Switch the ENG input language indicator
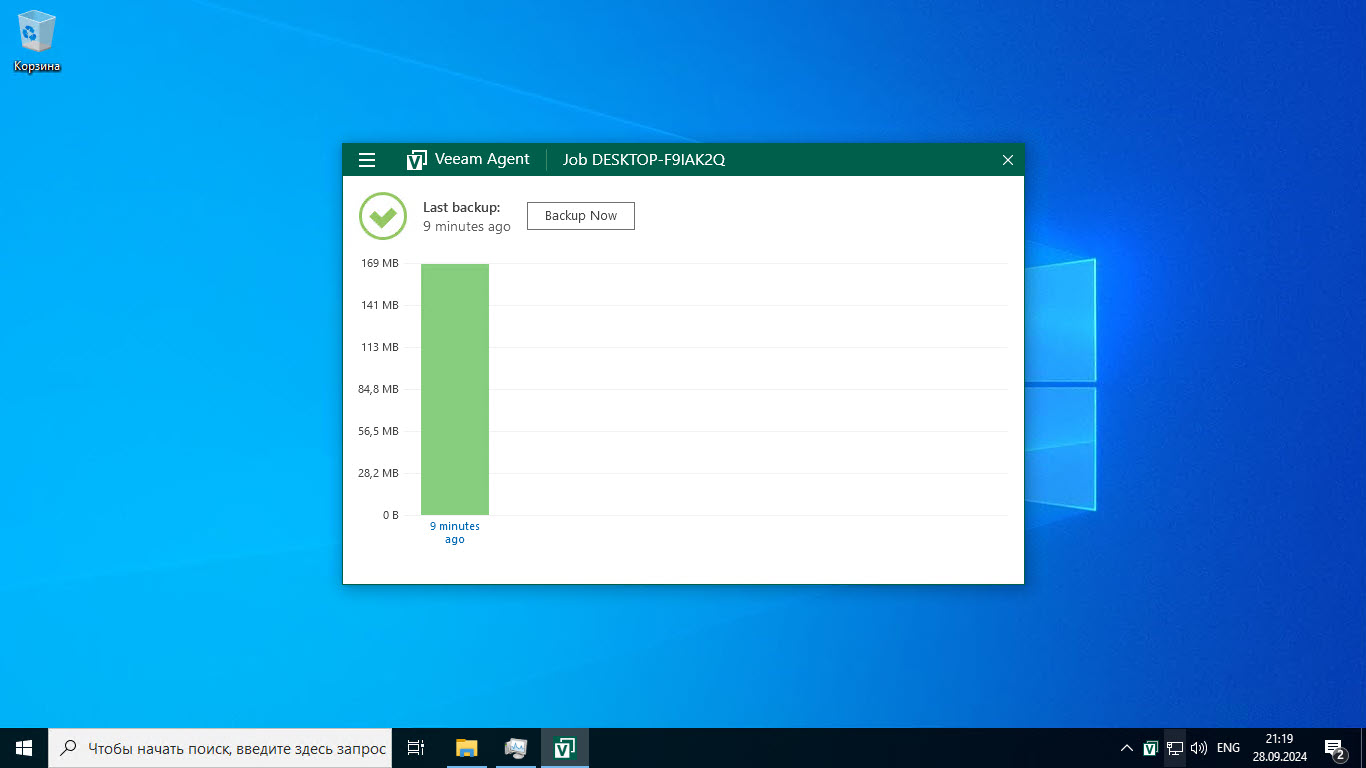The width and height of the screenshot is (1366, 768). [1228, 748]
